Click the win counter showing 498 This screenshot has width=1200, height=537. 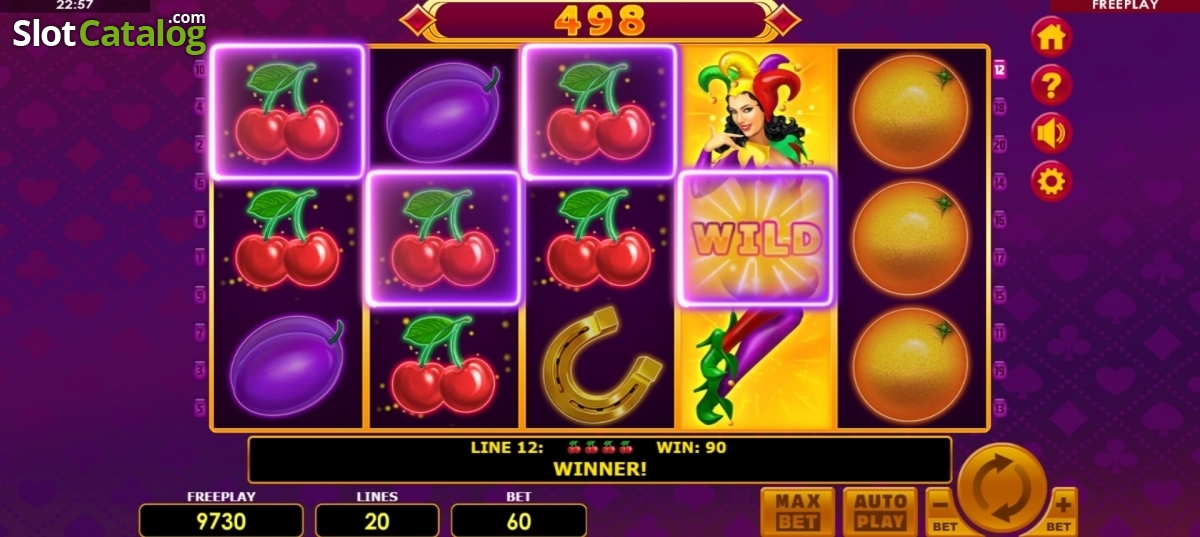tap(600, 20)
